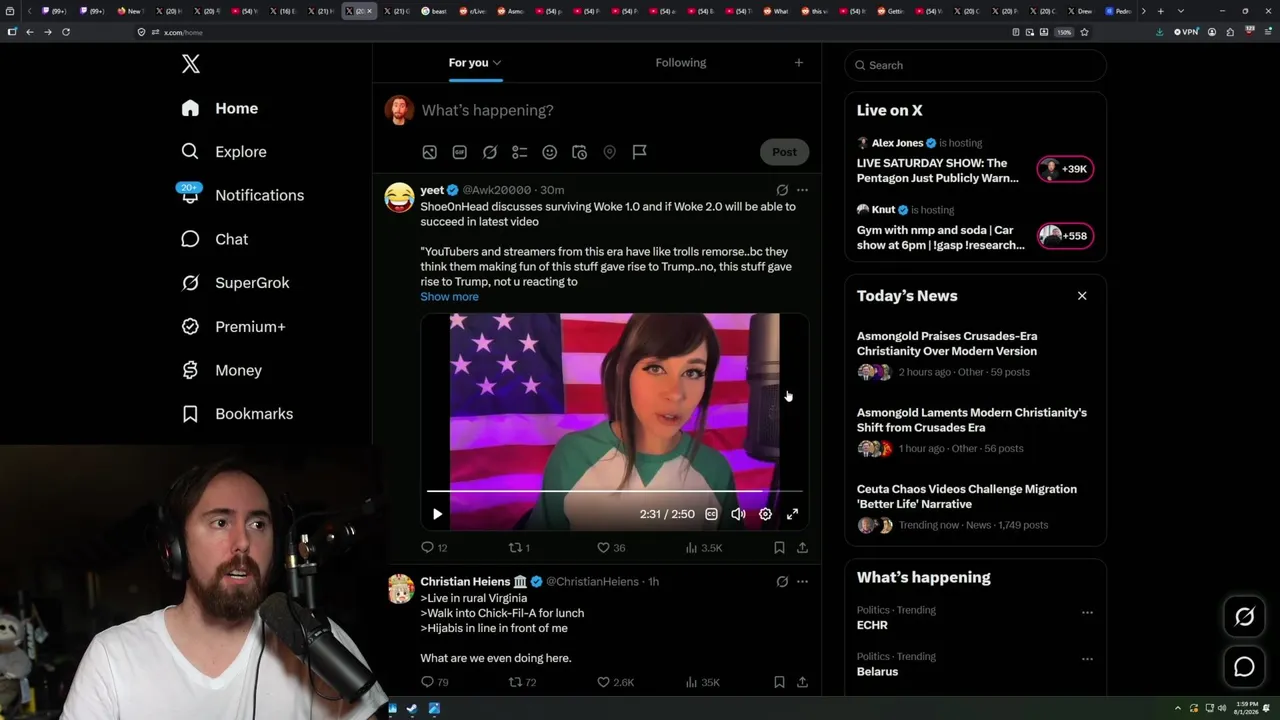This screenshot has height=720, width=1280.
Task: Add a poll to the new post
Action: [519, 152]
